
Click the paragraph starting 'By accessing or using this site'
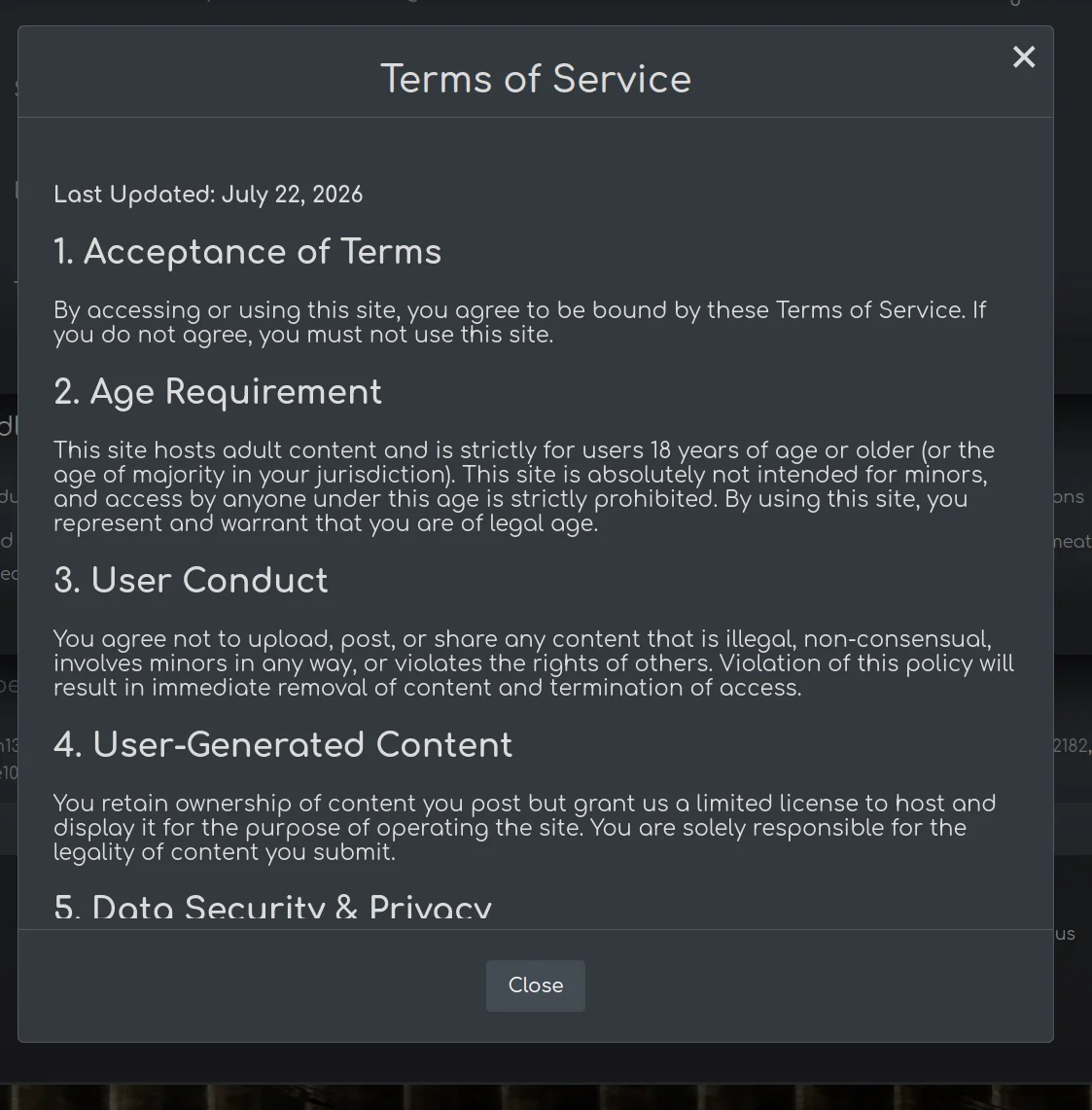click(520, 322)
